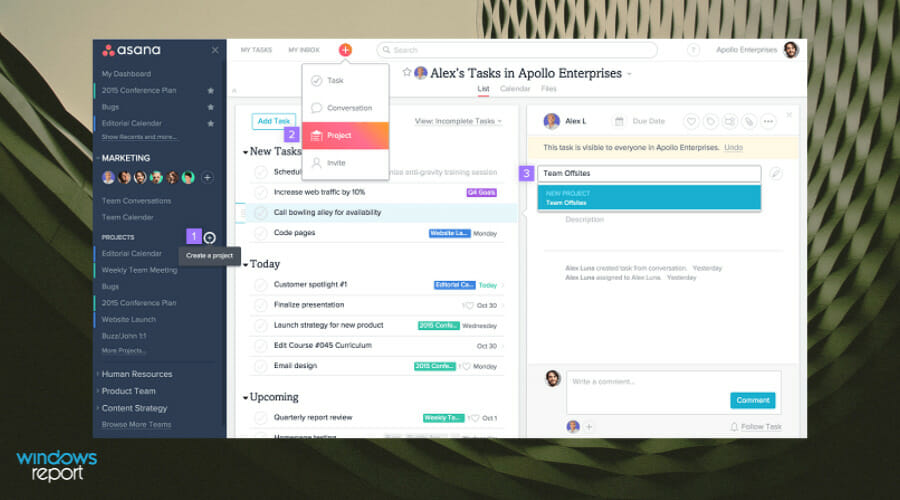The image size is (900, 500).
Task: Click the heart on Email design task
Action: [466, 366]
